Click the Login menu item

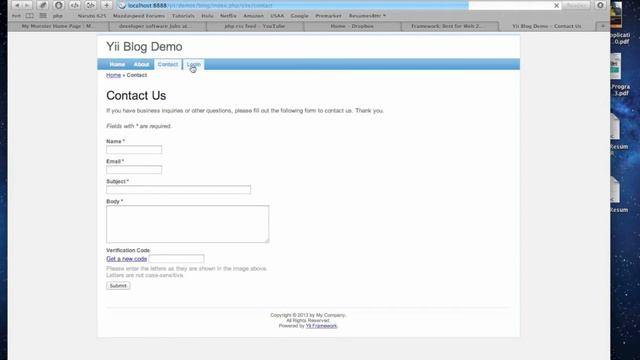click(193, 64)
